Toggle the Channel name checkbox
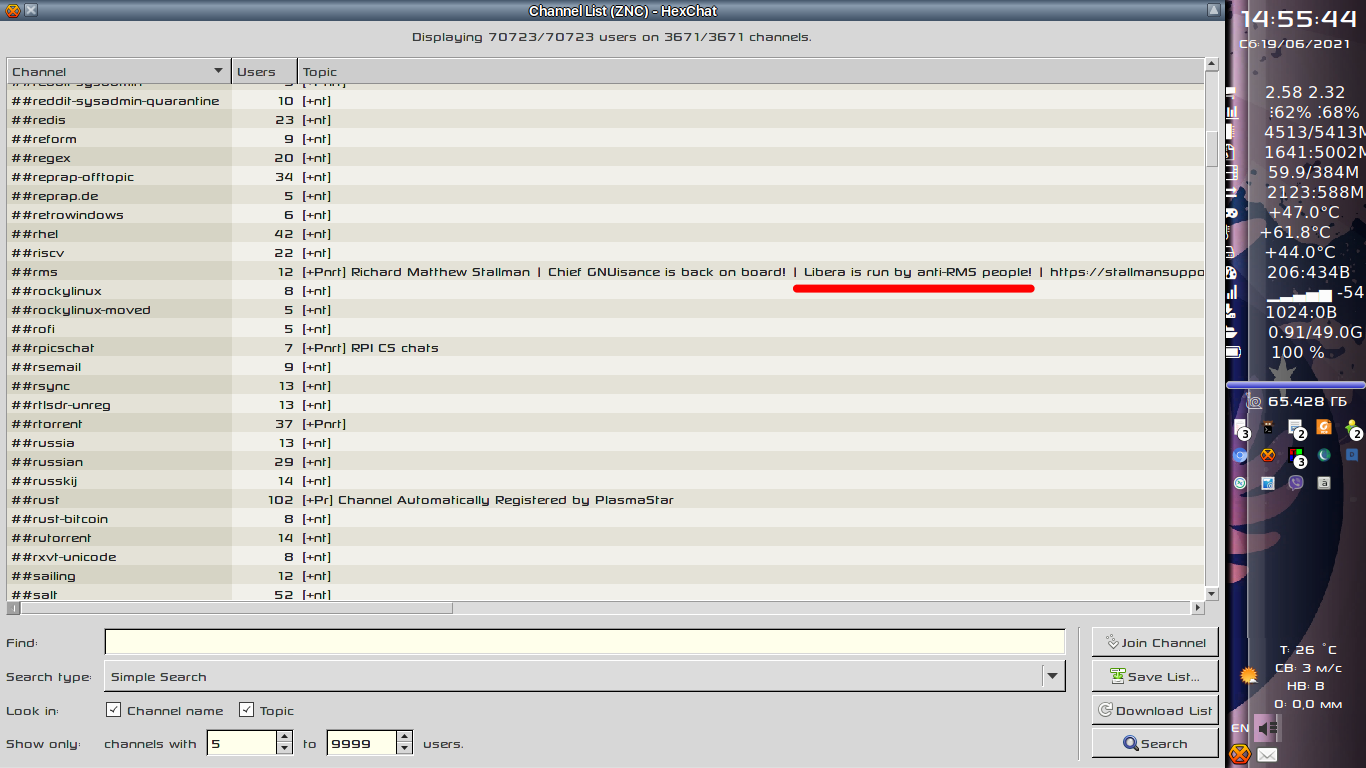1366x768 pixels. [x=114, y=710]
